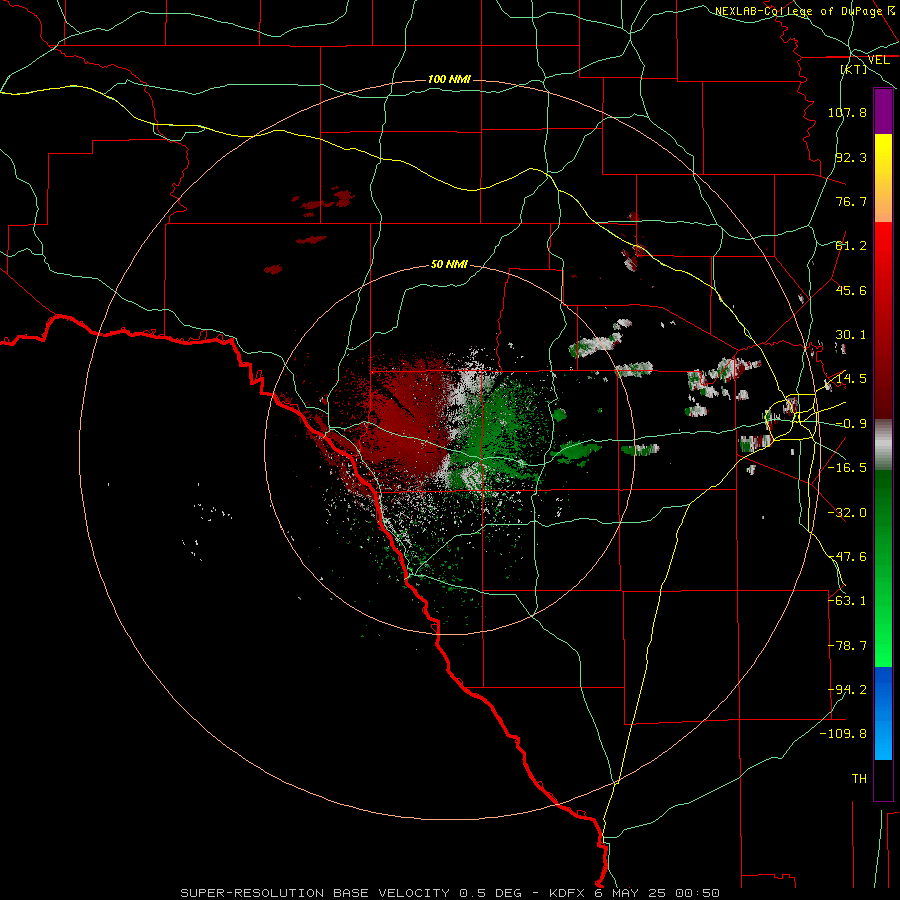Click the 92.3 velocity scale value

click(x=851, y=157)
